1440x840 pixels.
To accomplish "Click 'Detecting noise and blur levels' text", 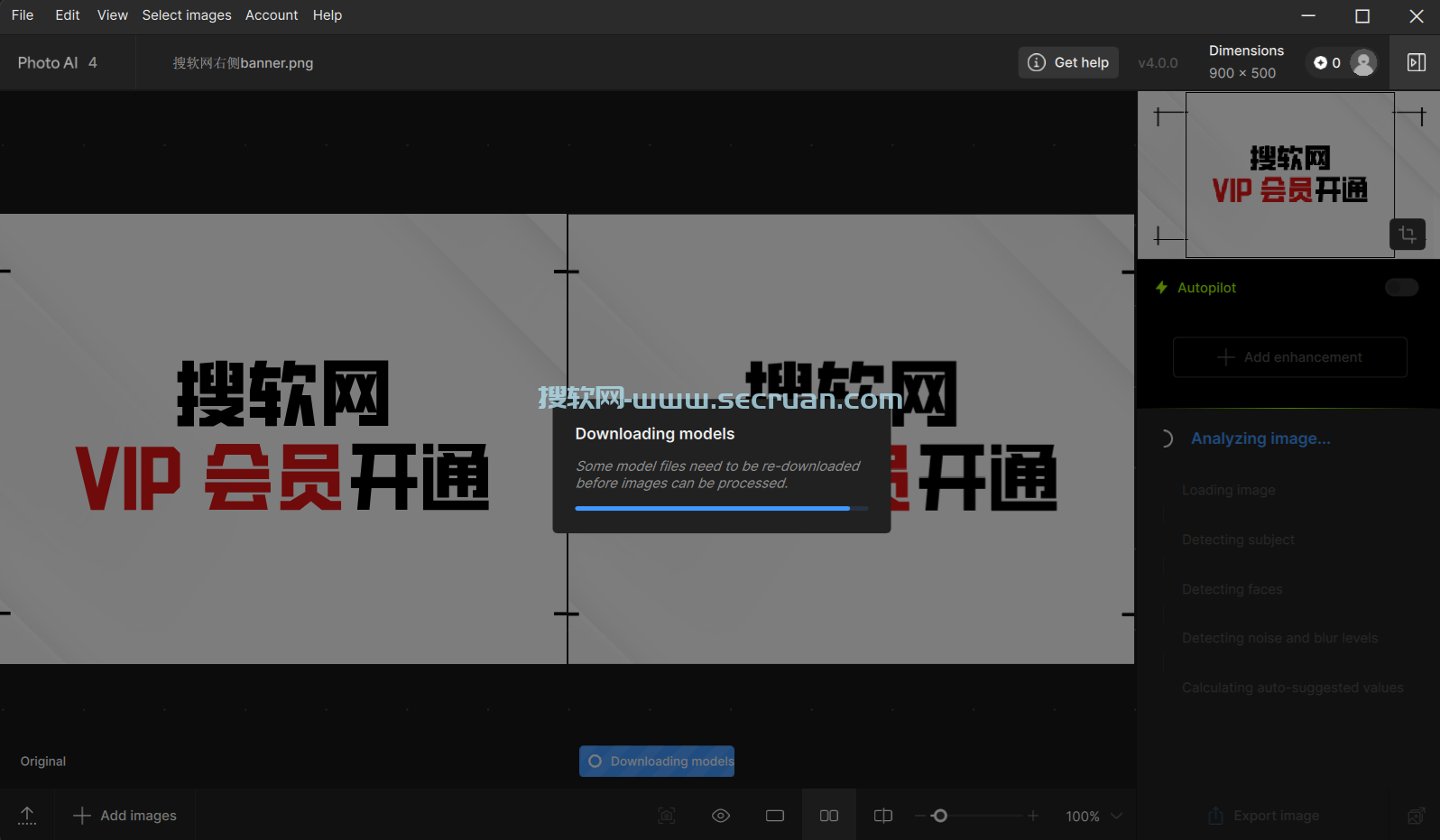I will tap(1279, 638).
